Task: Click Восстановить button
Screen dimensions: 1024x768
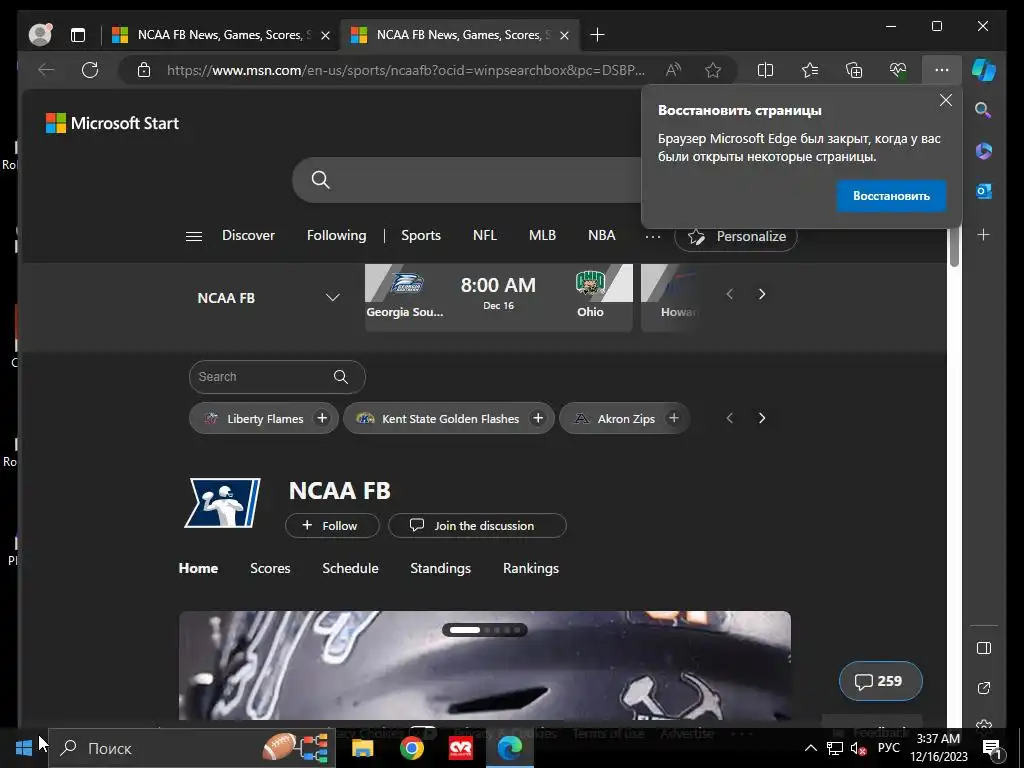Action: click(891, 196)
